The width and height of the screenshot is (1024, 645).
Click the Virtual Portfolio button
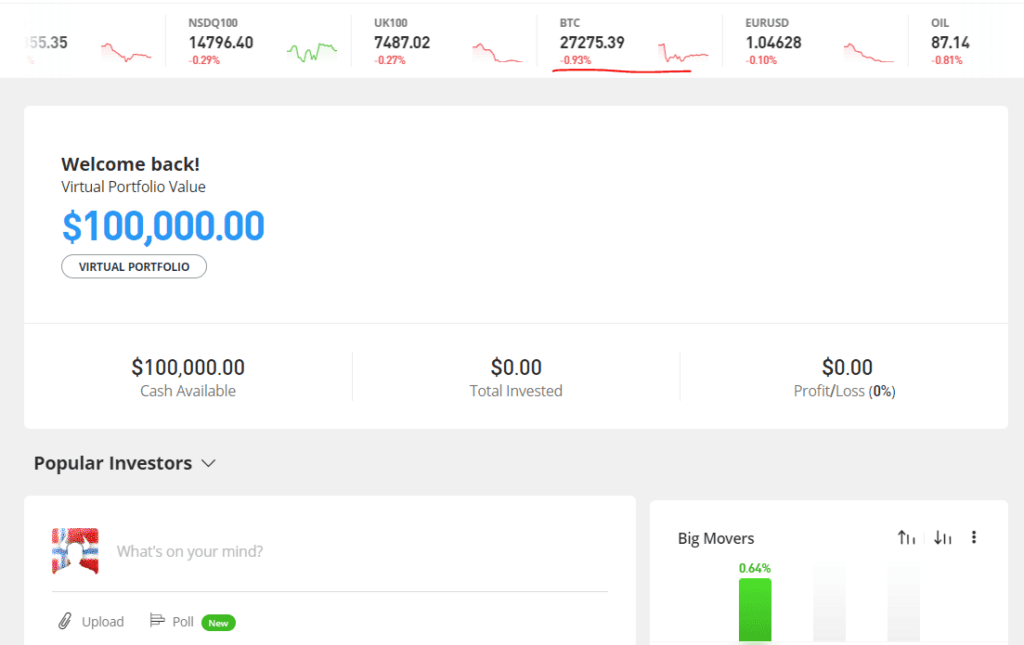(x=134, y=267)
